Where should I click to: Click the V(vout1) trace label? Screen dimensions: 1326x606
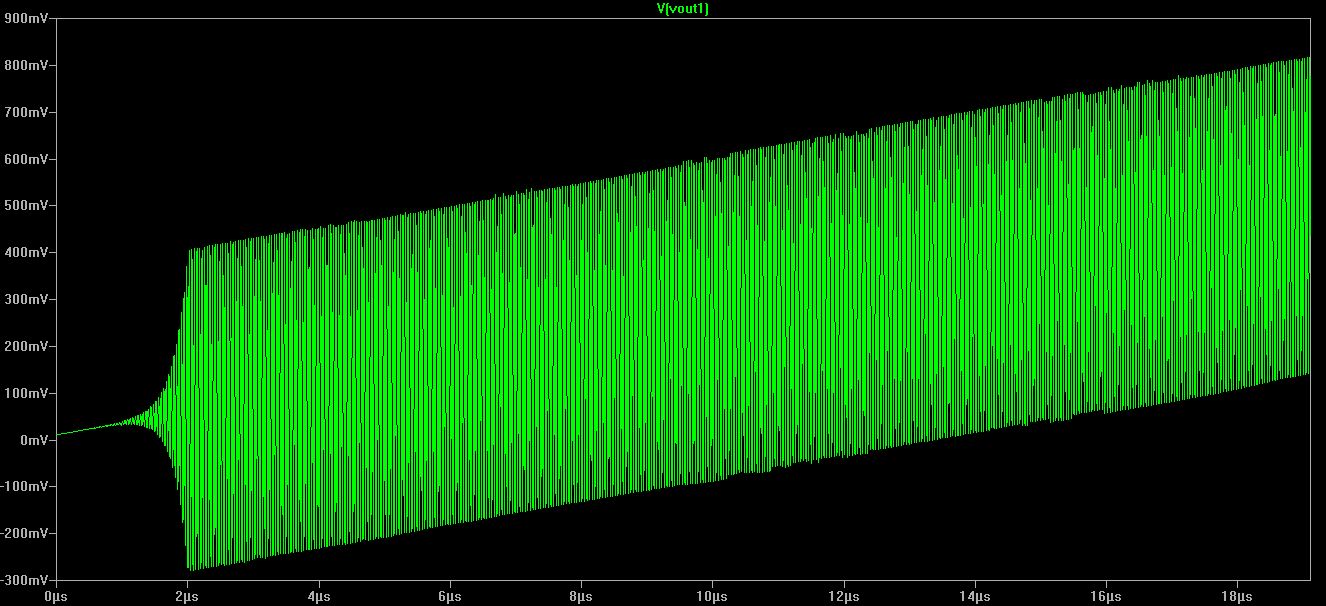click(x=685, y=8)
